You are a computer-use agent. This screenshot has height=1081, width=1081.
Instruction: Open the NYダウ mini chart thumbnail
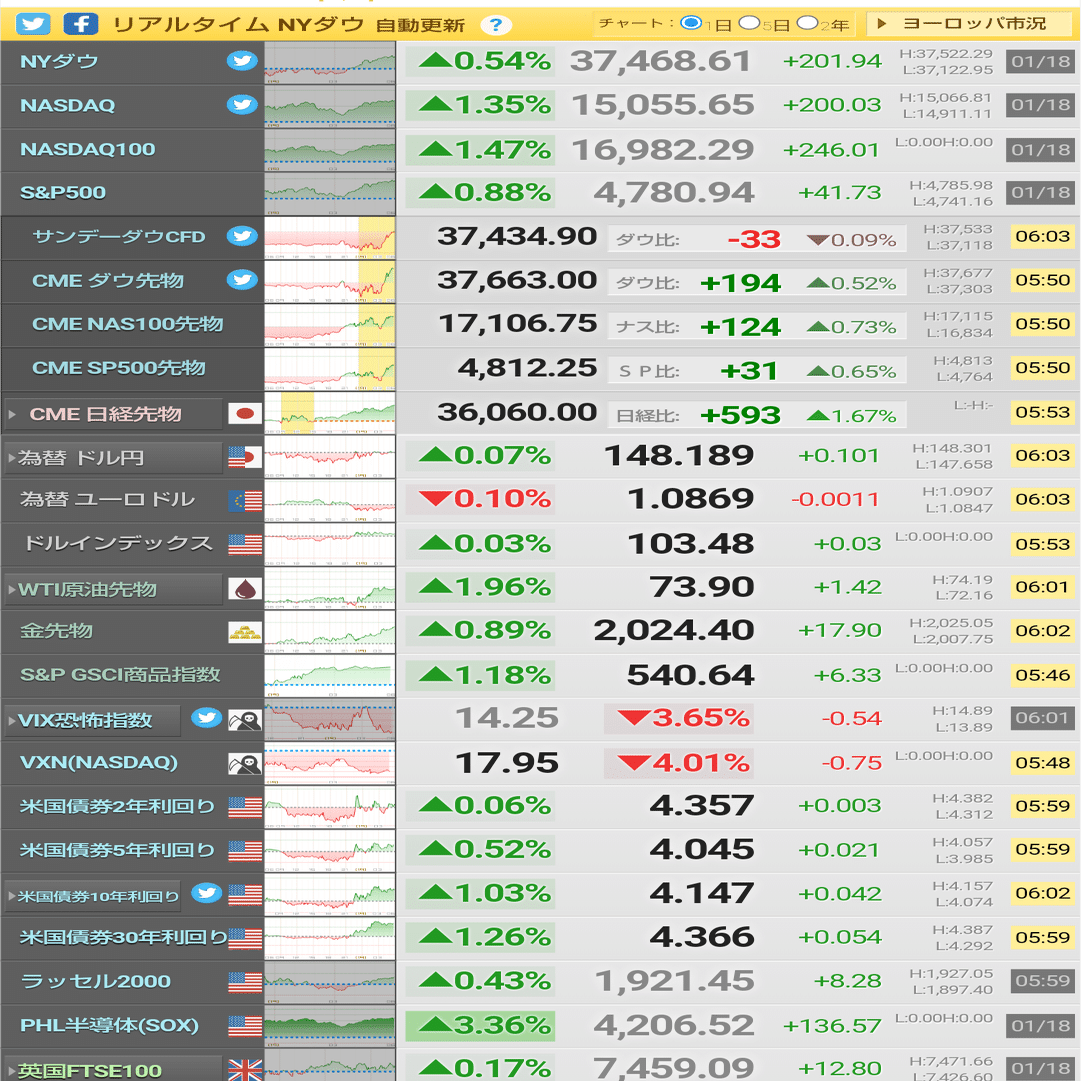click(x=330, y=63)
